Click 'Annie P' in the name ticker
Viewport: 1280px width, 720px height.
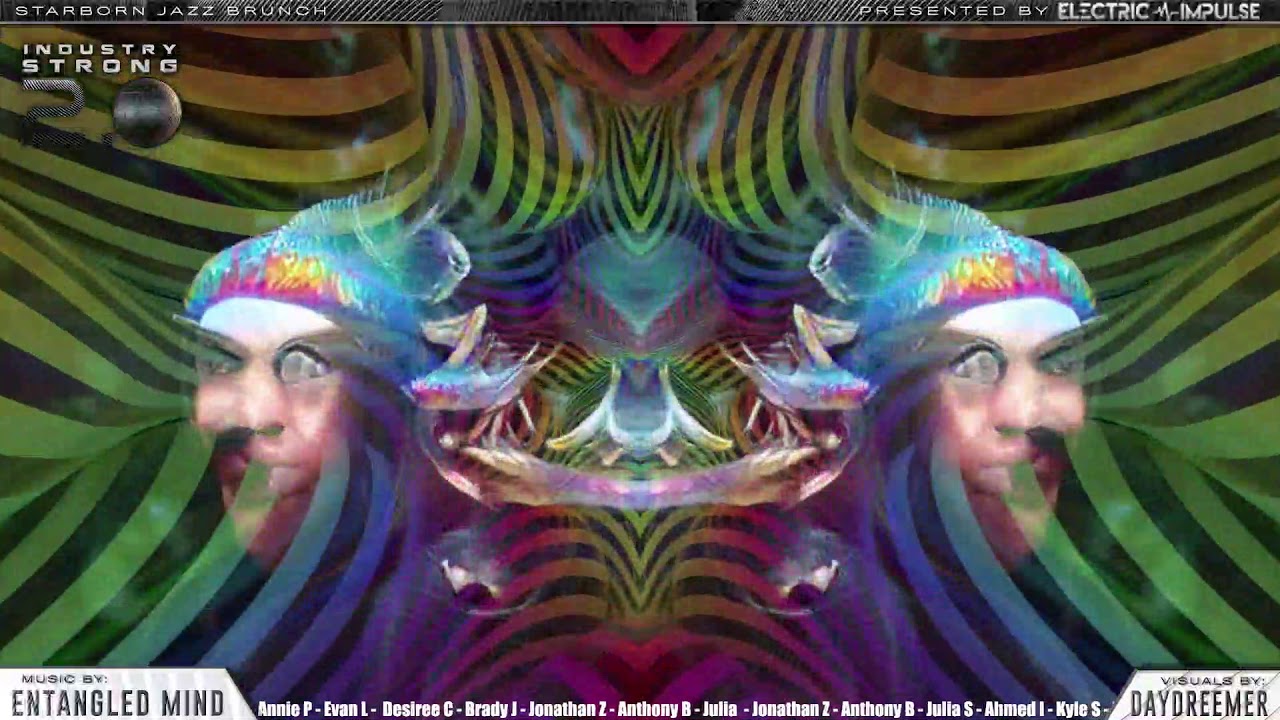tap(285, 709)
